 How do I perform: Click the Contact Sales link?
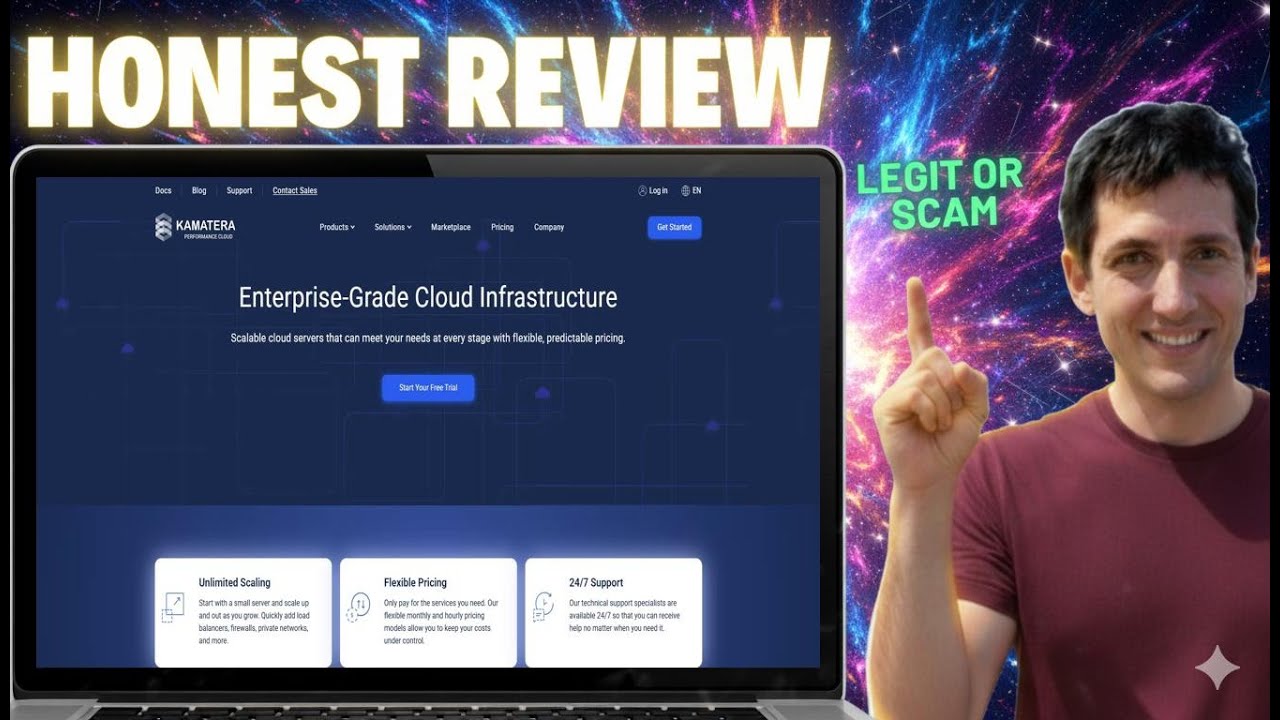pos(295,190)
